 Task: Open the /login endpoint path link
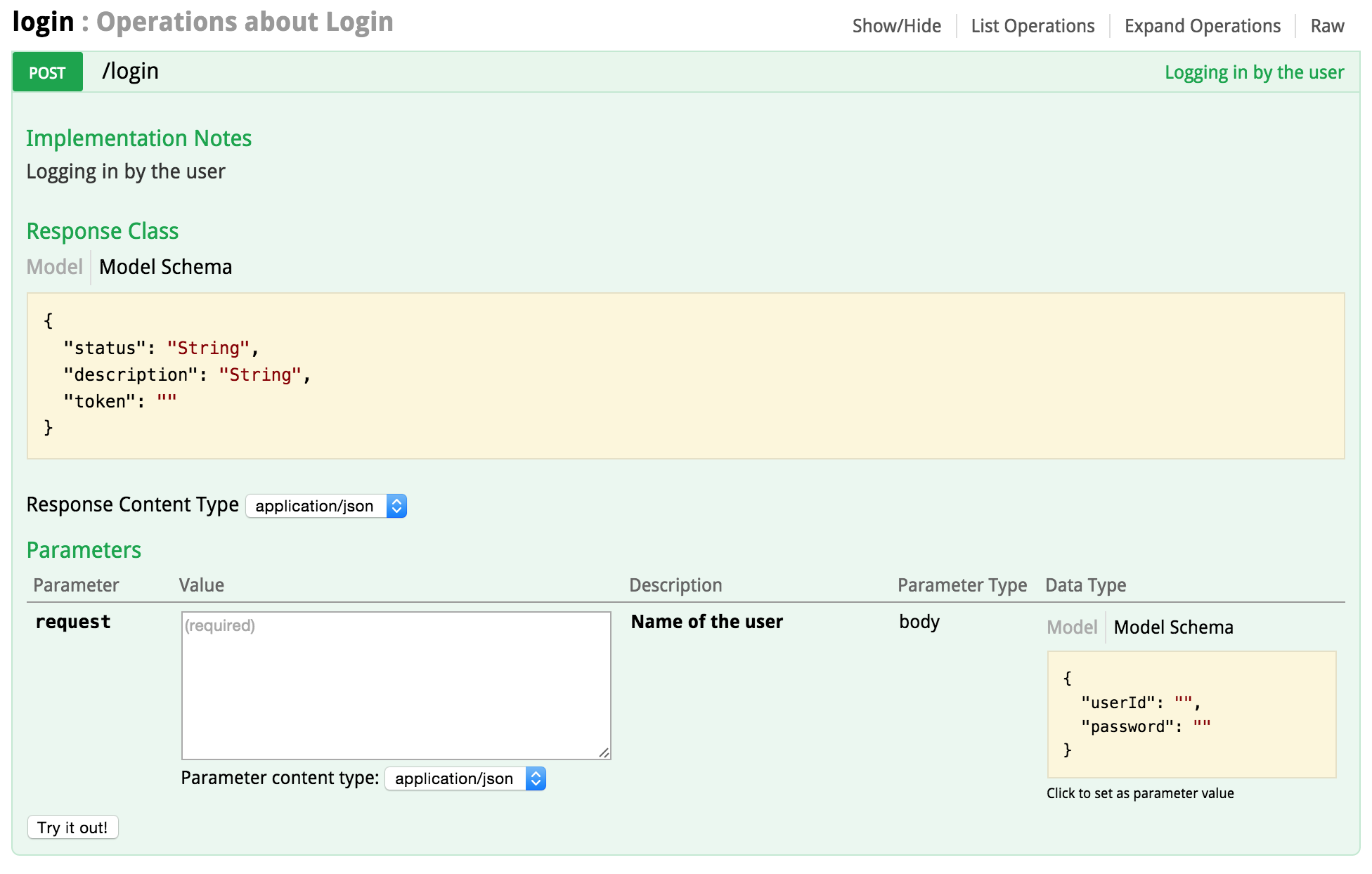coord(130,72)
